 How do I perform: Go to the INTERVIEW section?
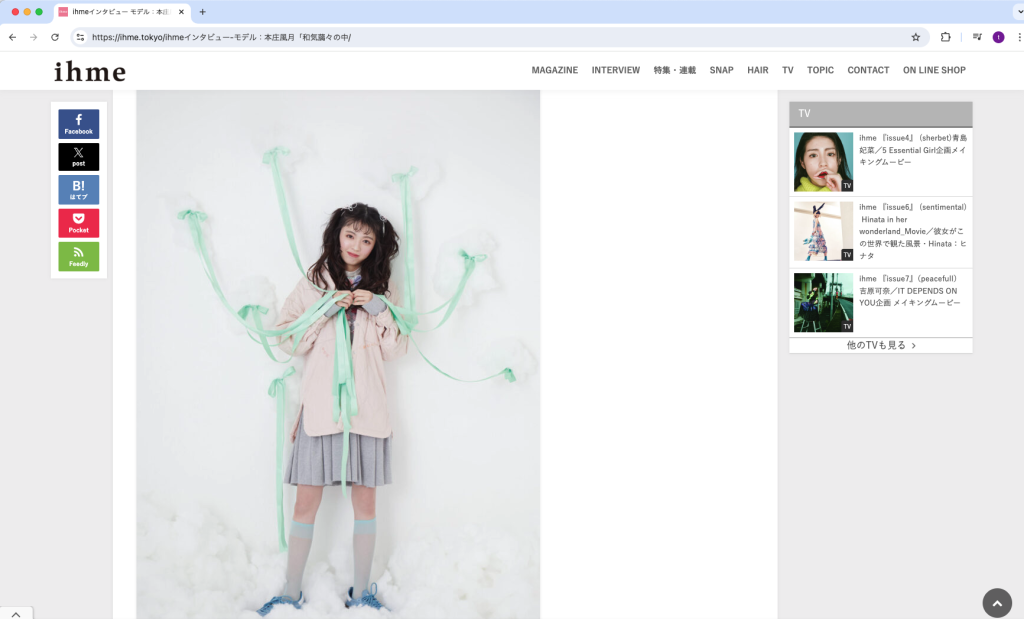[615, 71]
